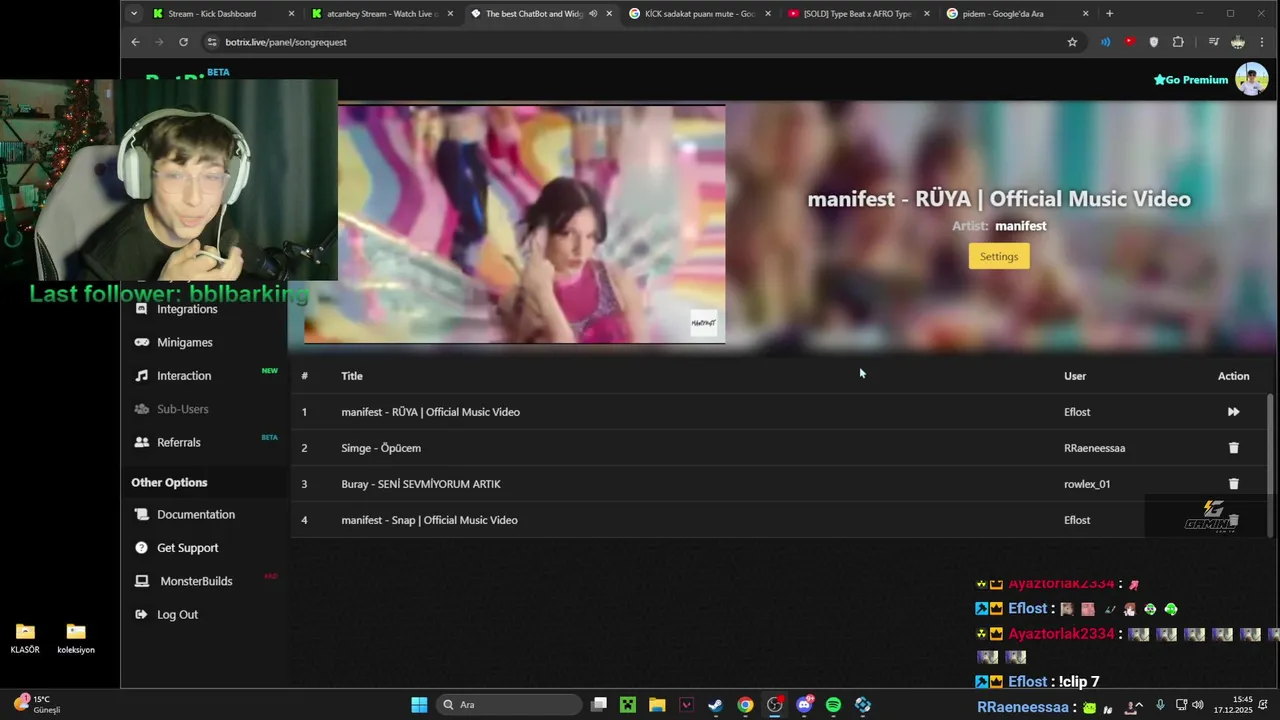Open Google Chrome from the taskbar
The height and width of the screenshot is (720, 1280).
[x=745, y=705]
